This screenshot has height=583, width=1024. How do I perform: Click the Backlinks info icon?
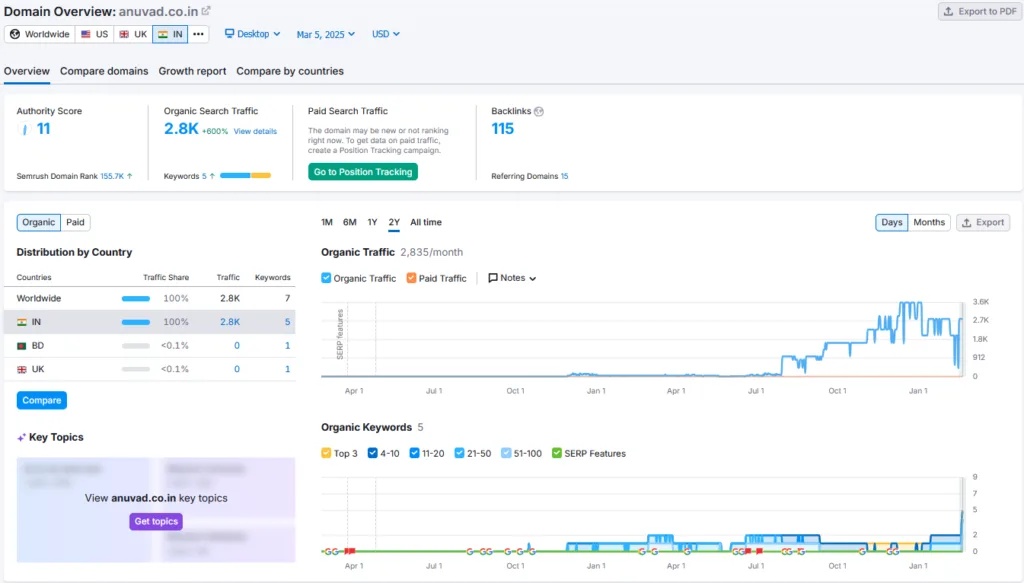pos(539,111)
